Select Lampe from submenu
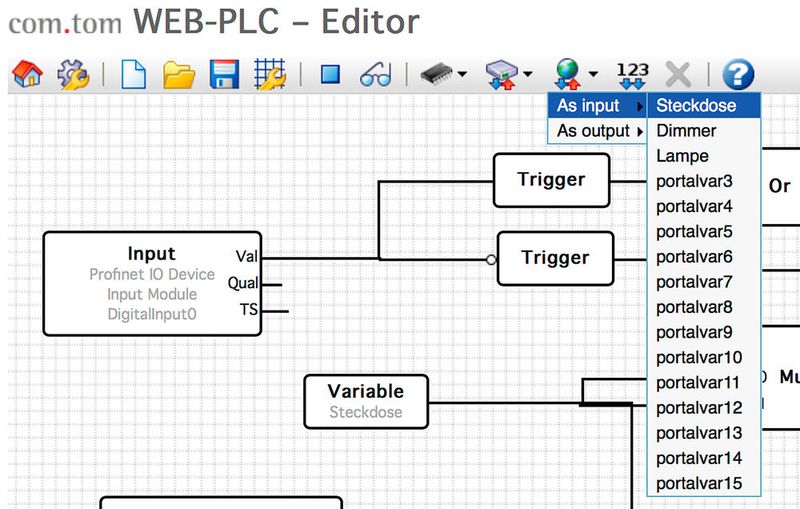 point(704,156)
